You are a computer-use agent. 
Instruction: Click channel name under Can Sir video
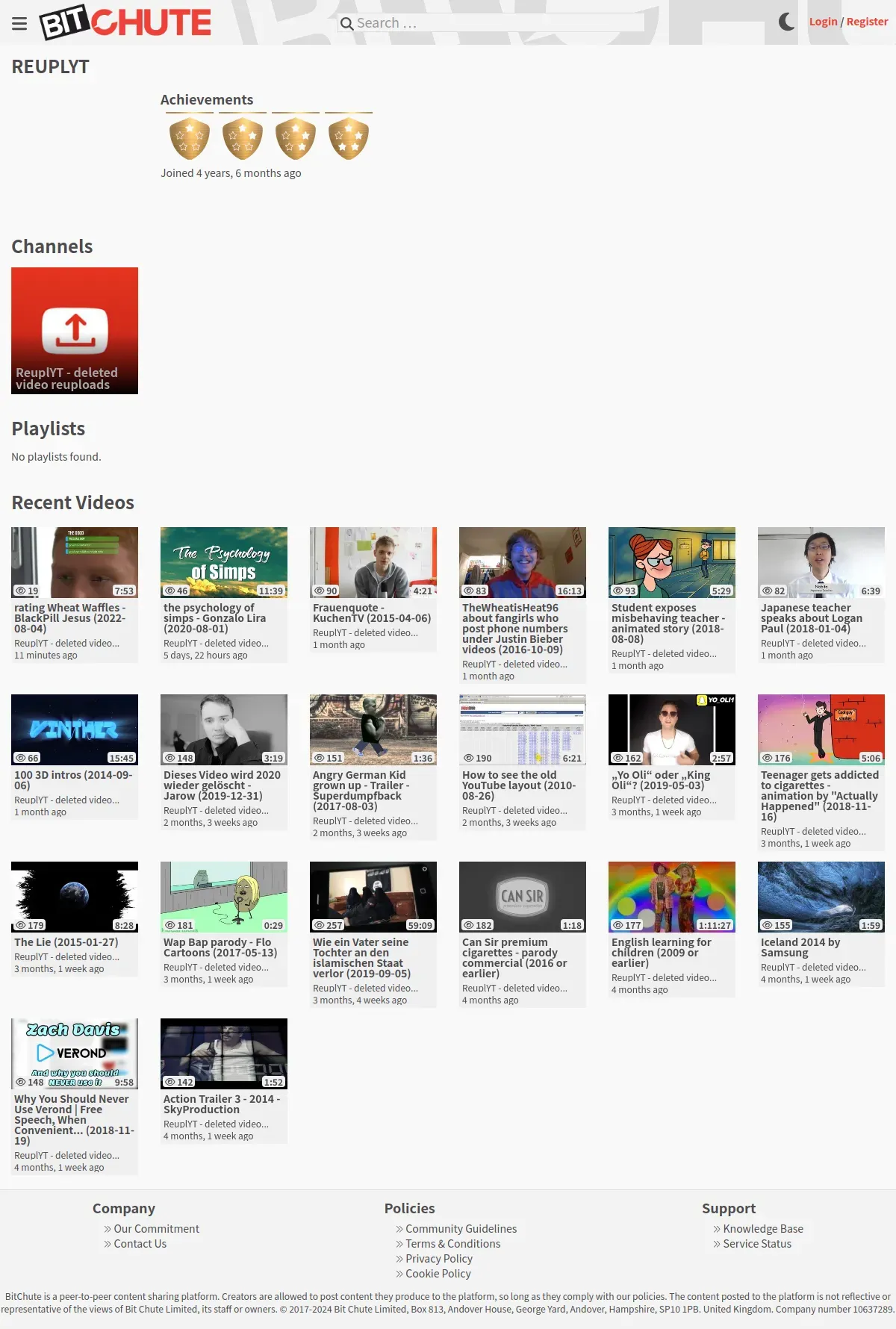[x=515, y=988]
